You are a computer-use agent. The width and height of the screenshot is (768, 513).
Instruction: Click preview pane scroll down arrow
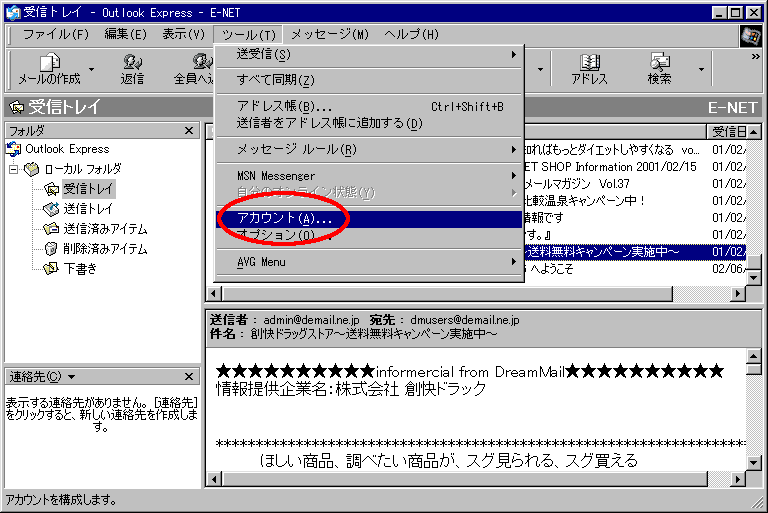click(x=754, y=463)
